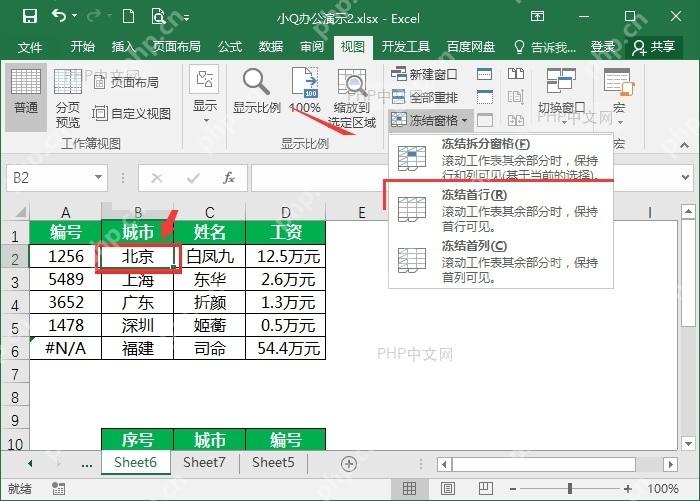The width and height of the screenshot is (700, 501).
Task: Open the Formulas (公式) tab
Action: coord(230,46)
